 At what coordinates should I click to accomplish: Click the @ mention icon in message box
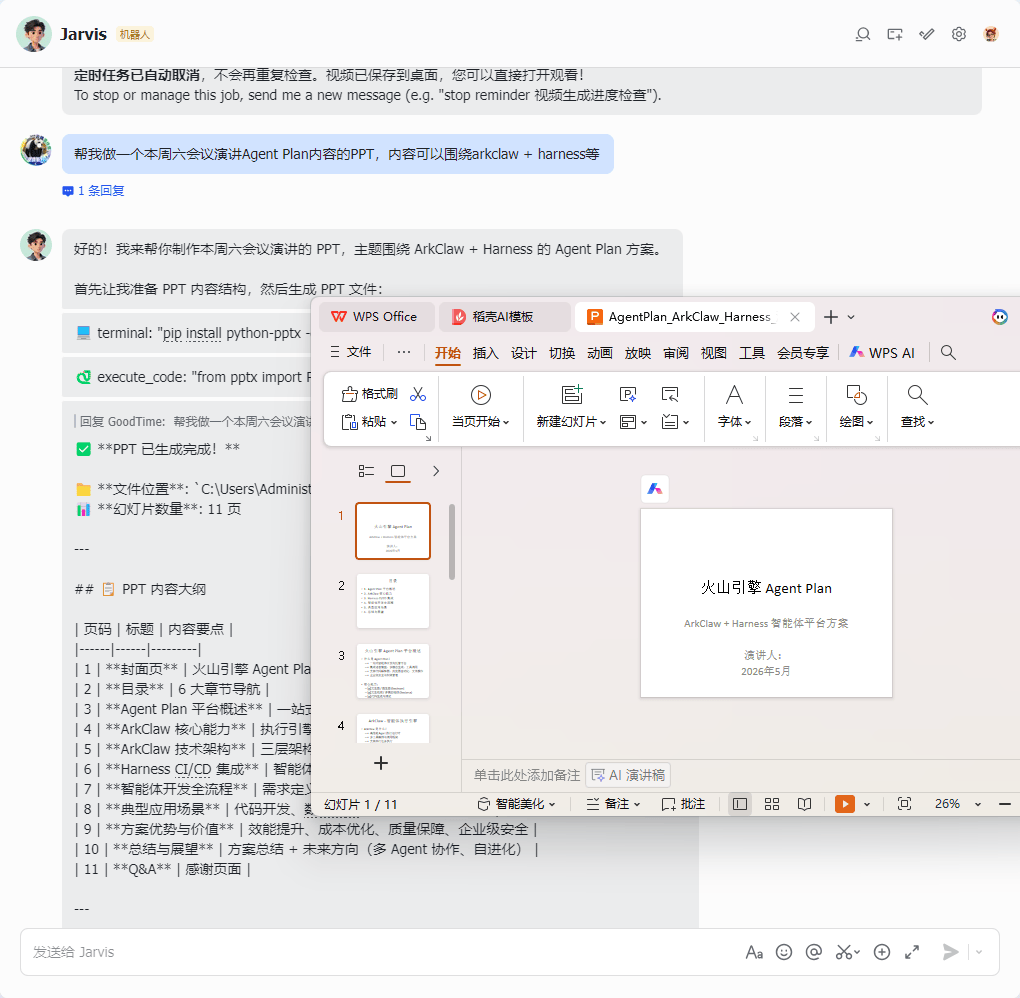pyautogui.click(x=813, y=952)
